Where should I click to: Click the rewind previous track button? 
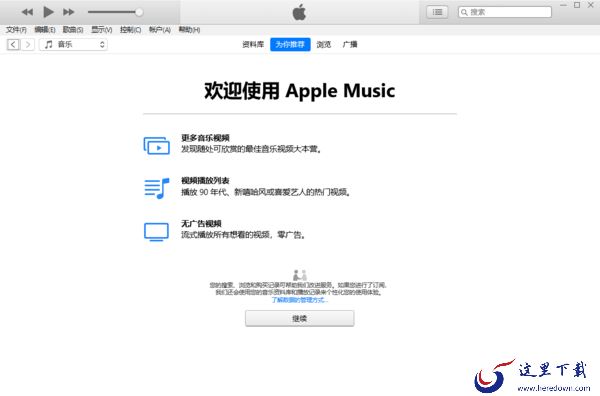tap(27, 12)
